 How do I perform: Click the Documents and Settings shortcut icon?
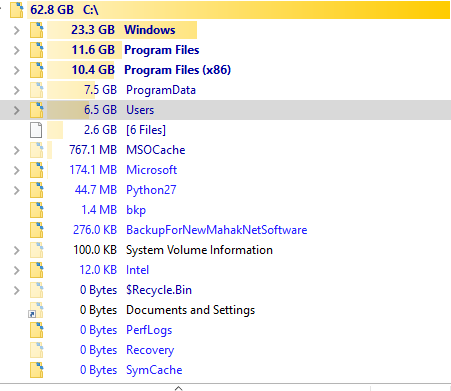pyautogui.click(x=36, y=310)
